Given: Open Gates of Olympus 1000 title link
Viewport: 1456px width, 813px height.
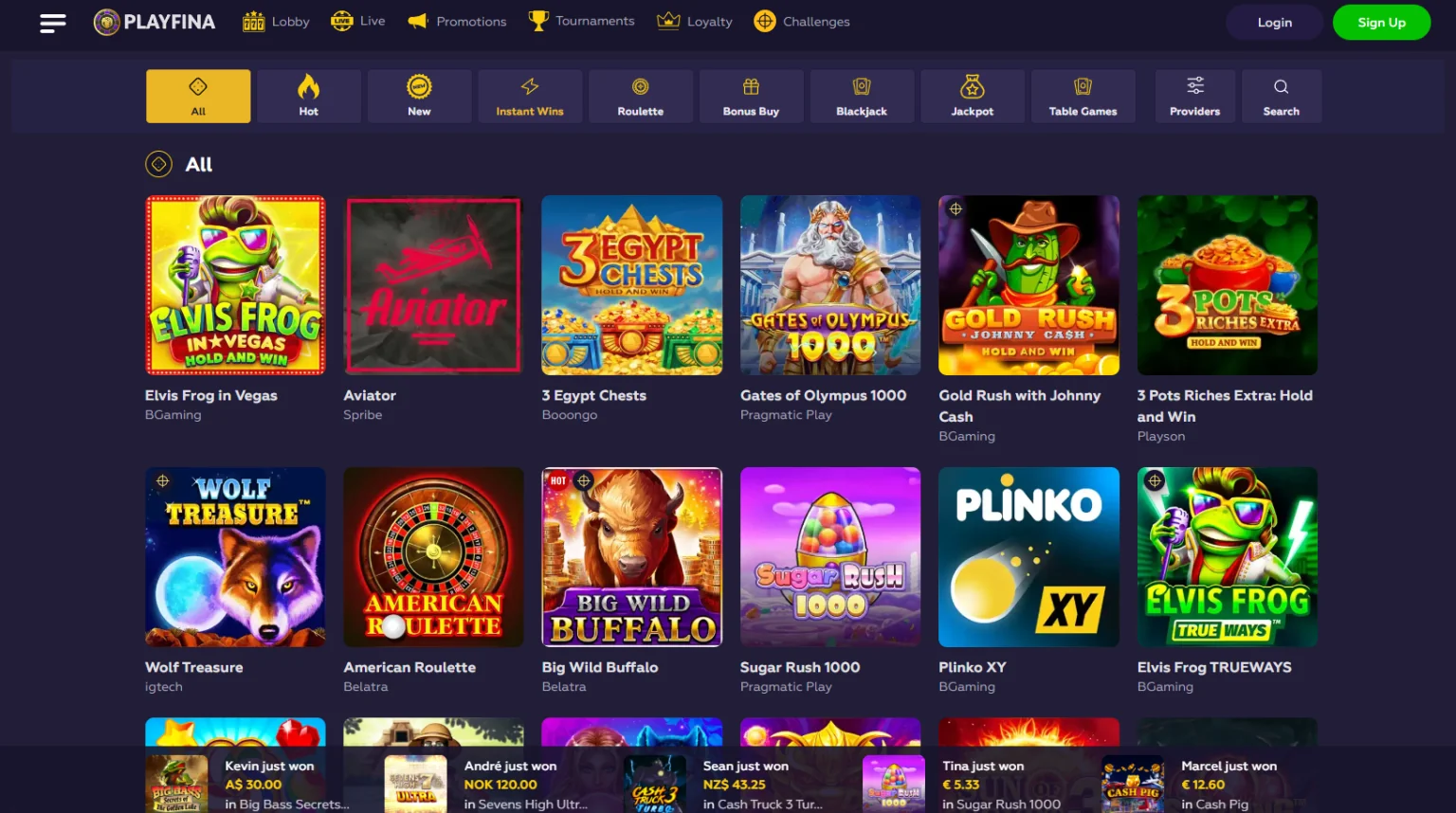Looking at the screenshot, I should (823, 395).
